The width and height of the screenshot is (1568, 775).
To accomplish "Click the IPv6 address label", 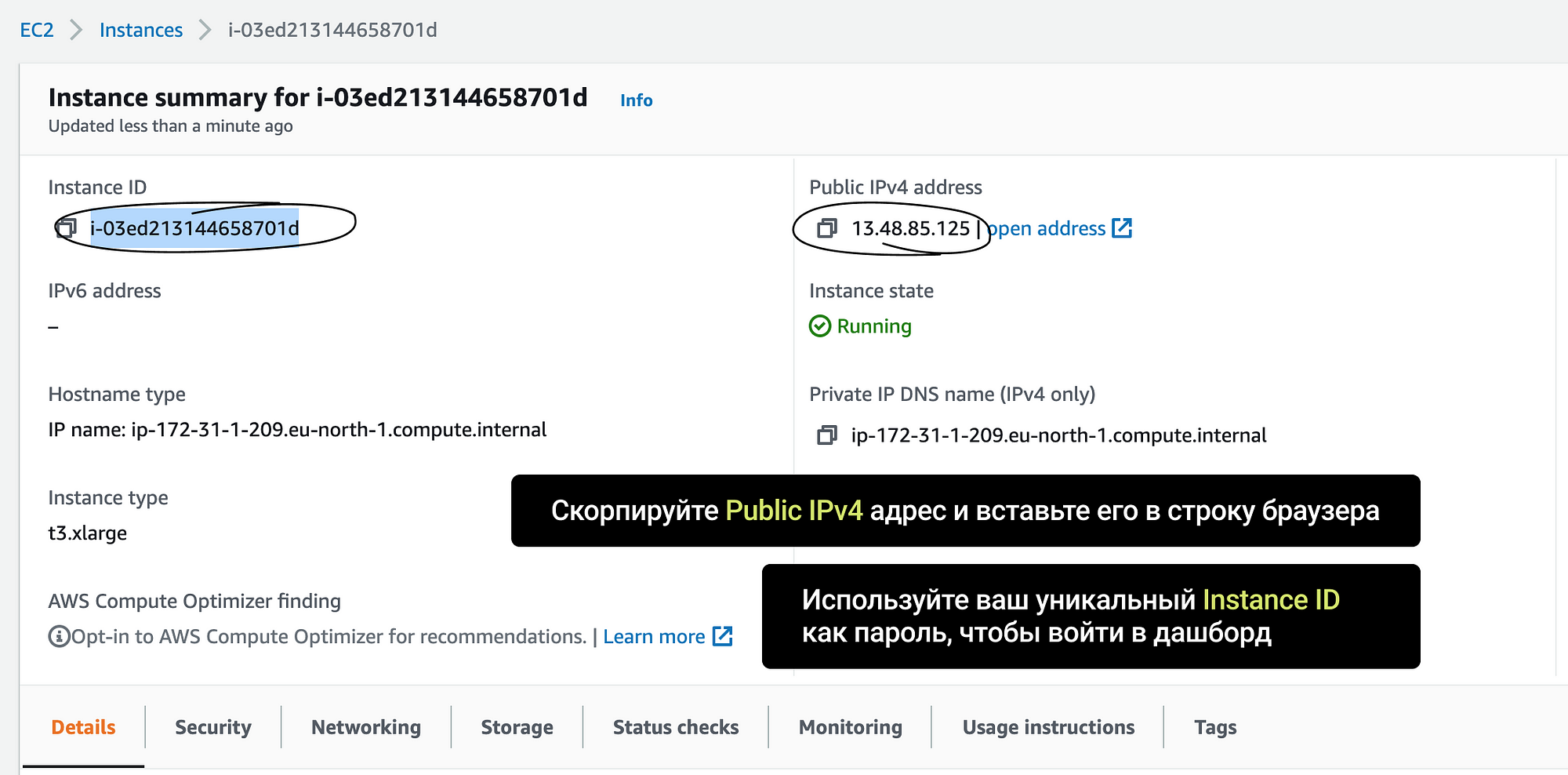I will (x=105, y=291).
